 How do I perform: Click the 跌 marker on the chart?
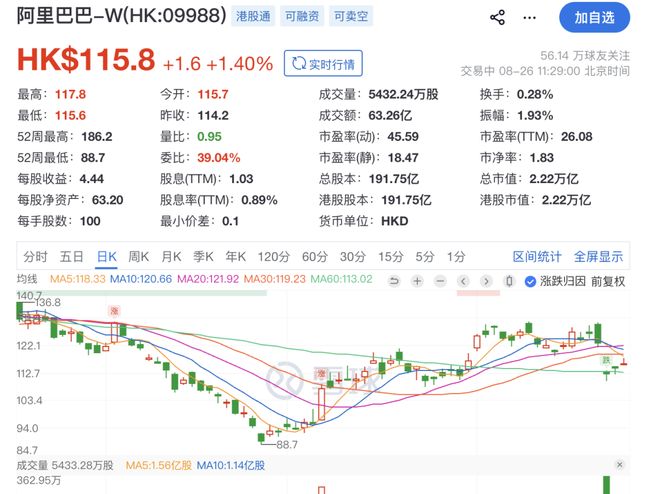pyautogui.click(x=606, y=360)
